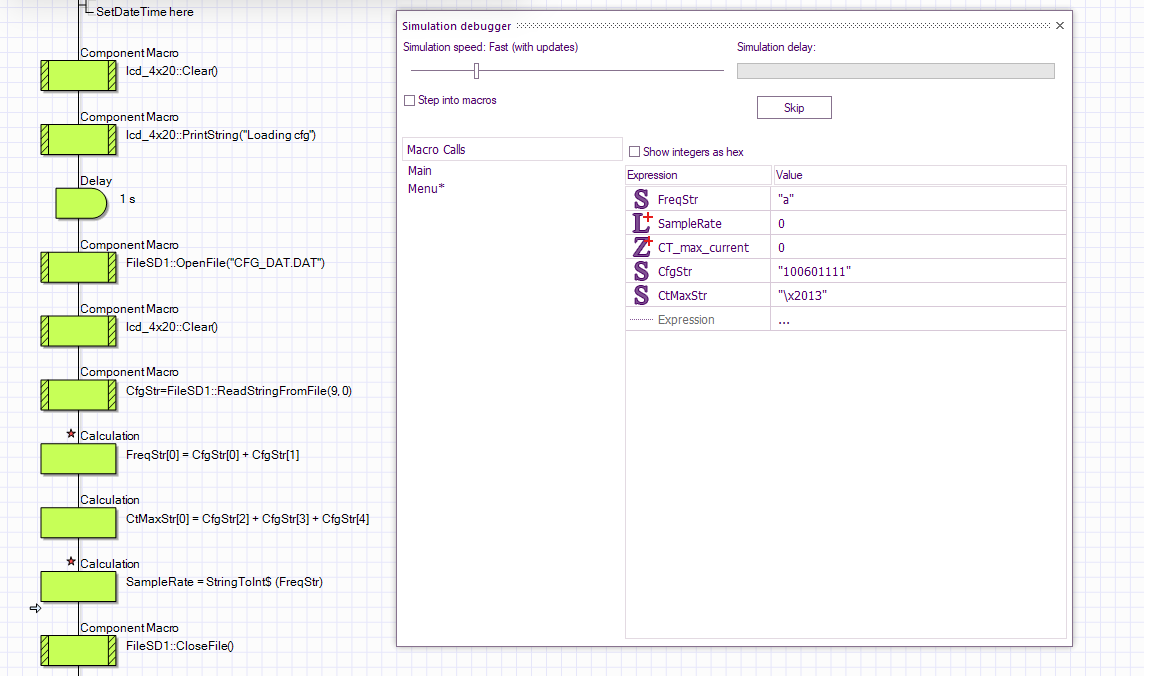Click the SampleRate = StringToInt$ (FreqStr) label
This screenshot has height=676, width=1152.
[x=224, y=582]
